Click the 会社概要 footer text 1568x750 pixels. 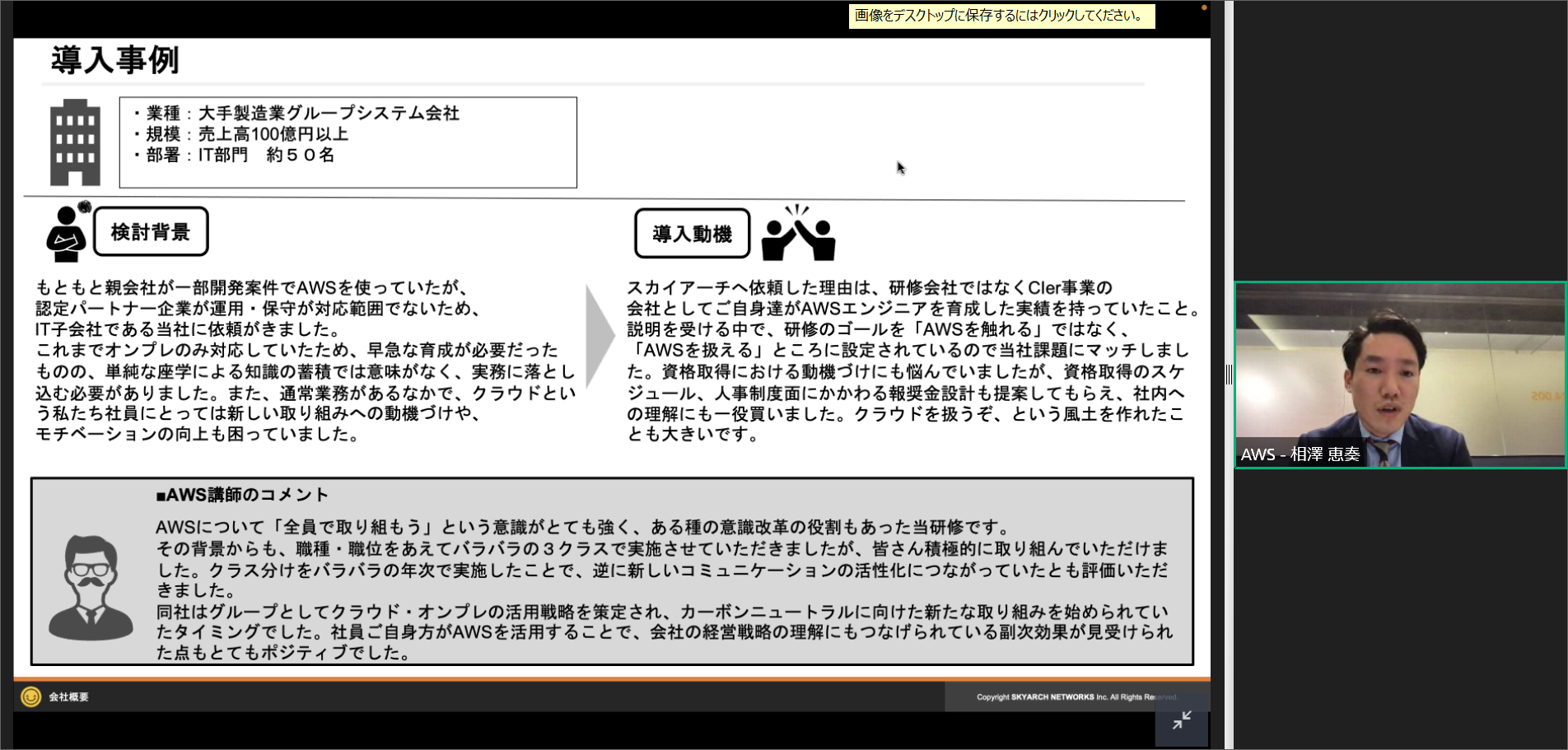(x=69, y=697)
